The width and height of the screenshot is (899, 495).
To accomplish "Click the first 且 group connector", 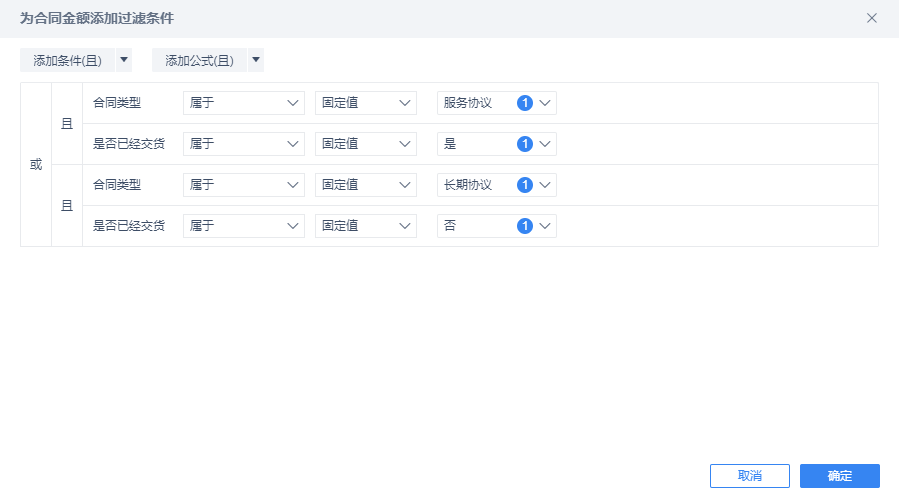I will (x=67, y=124).
